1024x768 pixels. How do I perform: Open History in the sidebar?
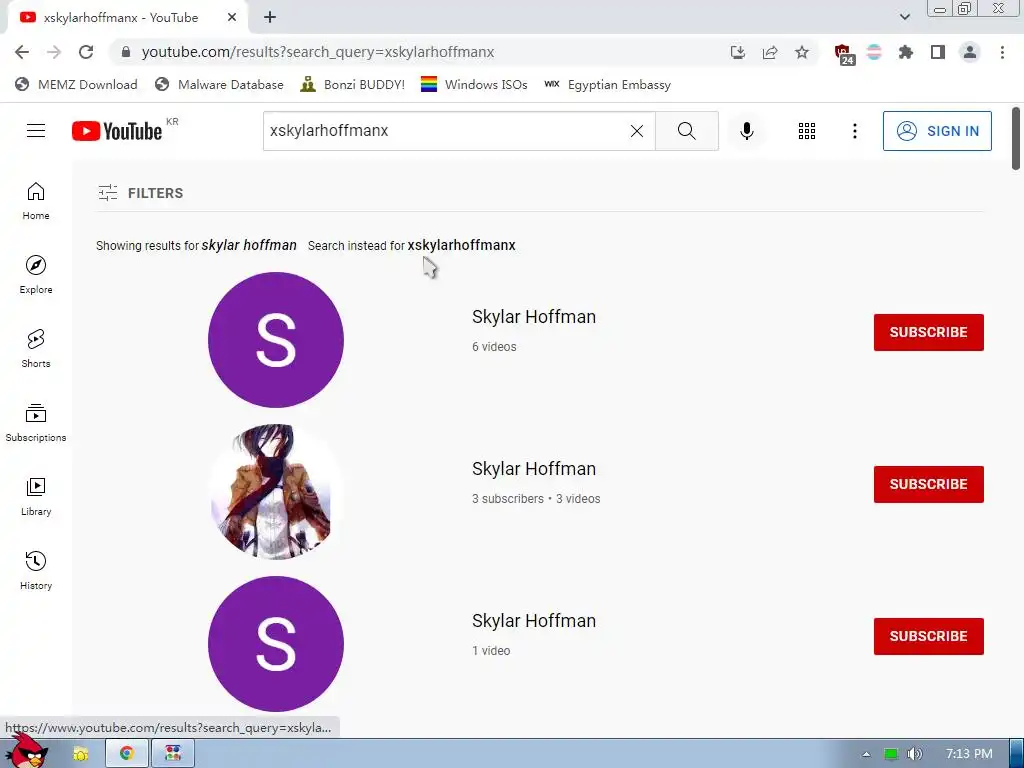[x=36, y=571]
